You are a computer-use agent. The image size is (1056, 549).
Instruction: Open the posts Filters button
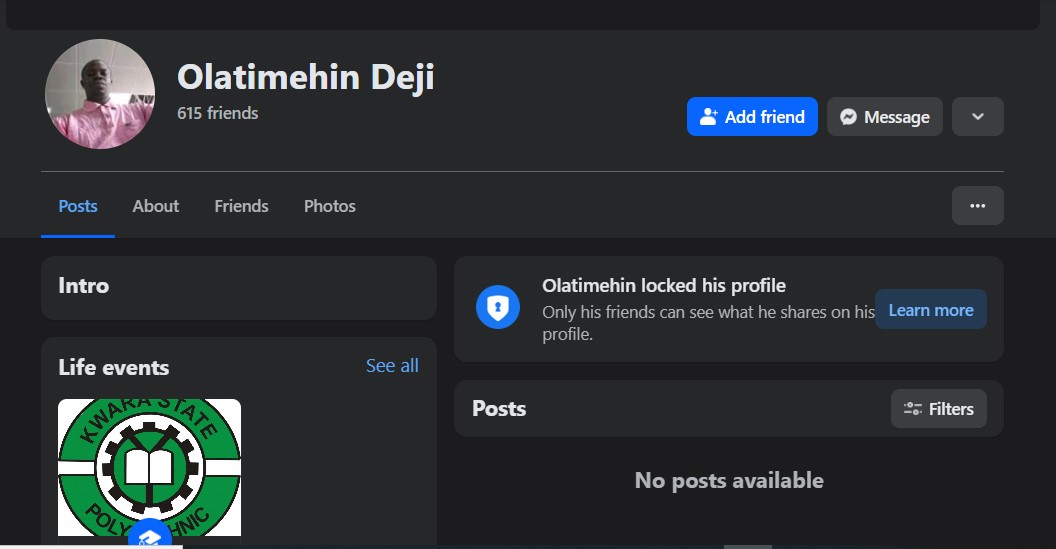tap(938, 409)
